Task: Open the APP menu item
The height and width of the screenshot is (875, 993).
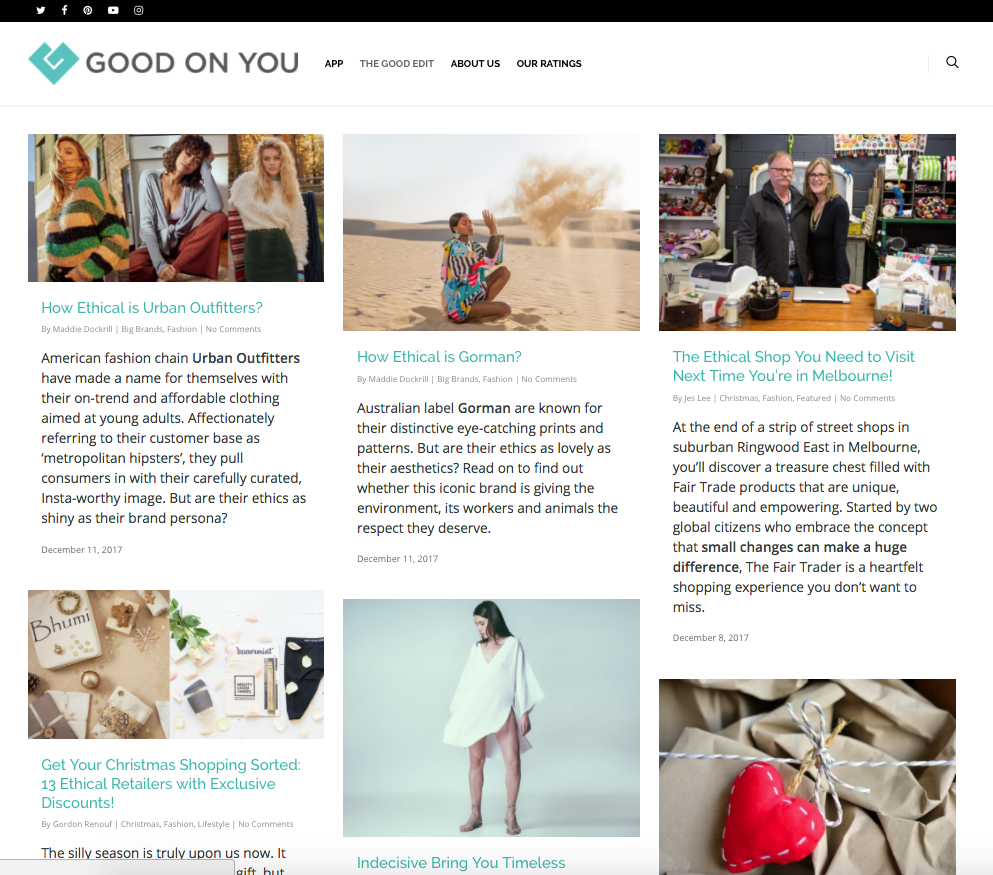Action: tap(334, 63)
